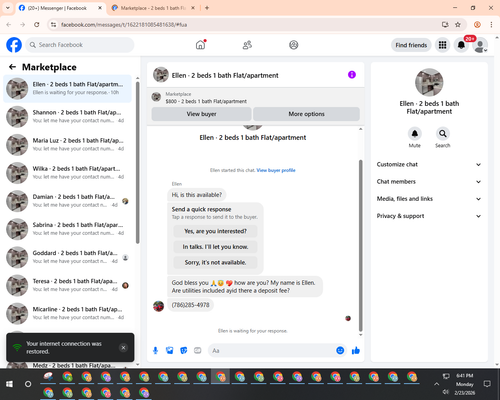Open the account profile avatar menu
This screenshot has width=500, height=400.
pyautogui.click(x=480, y=45)
